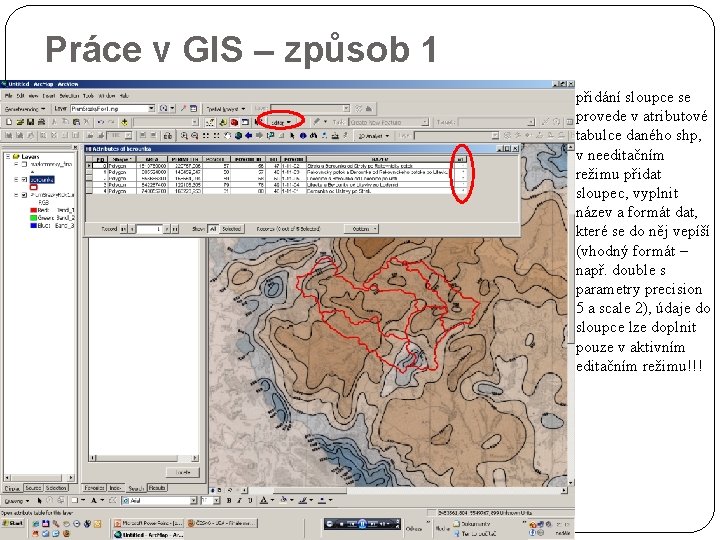
Task: Click the Sketch pencil tool in Editor toolbar
Action: tap(316, 122)
